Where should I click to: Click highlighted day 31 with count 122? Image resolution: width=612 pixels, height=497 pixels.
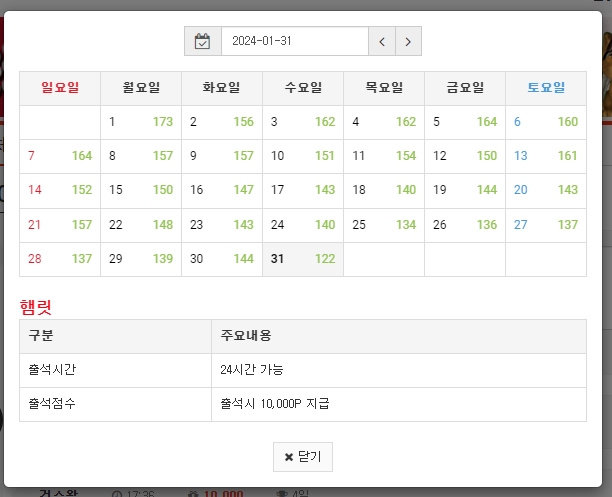pos(303,259)
